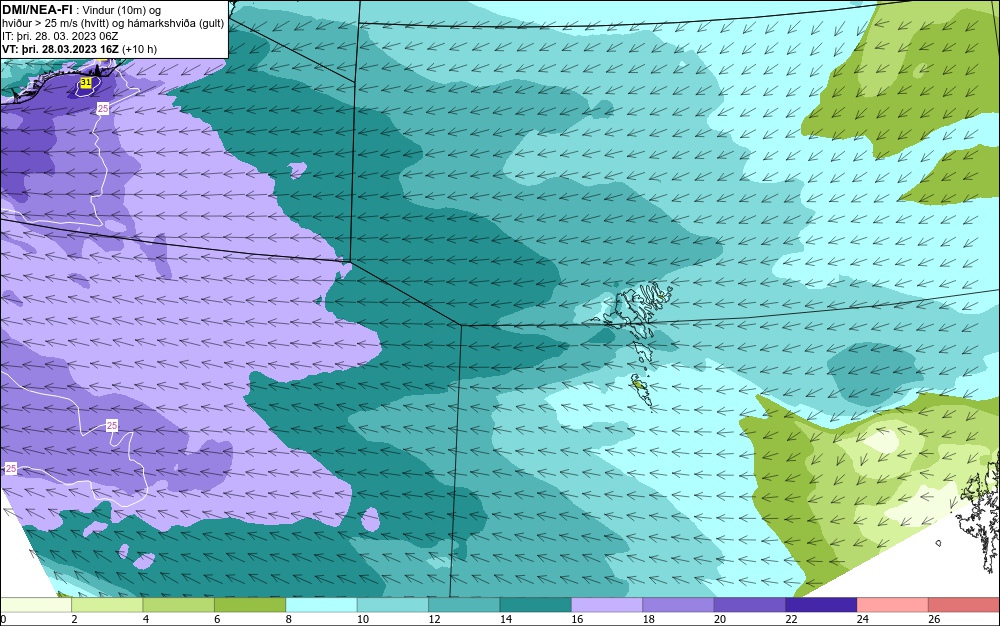1000x626 pixels.
Task: Click the legend scale value 26
Action: [x=934, y=619]
